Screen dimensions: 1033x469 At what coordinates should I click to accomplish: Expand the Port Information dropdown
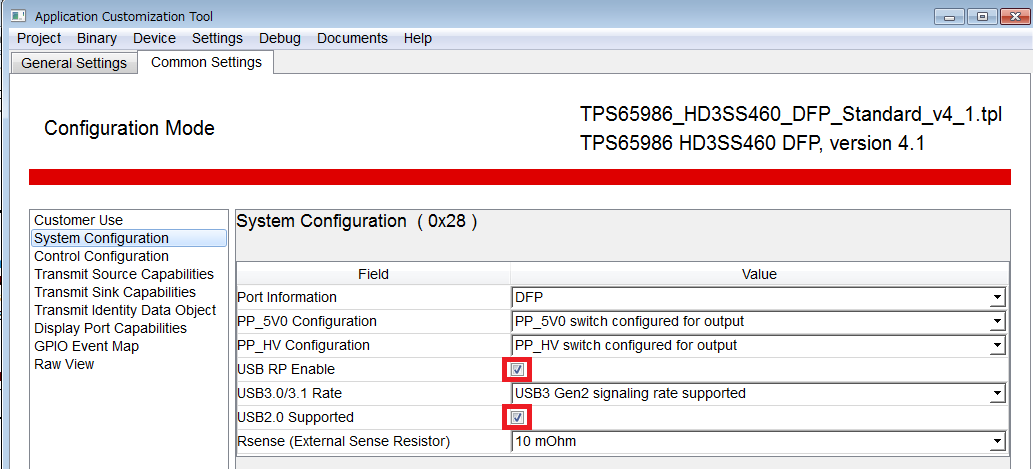(999, 298)
